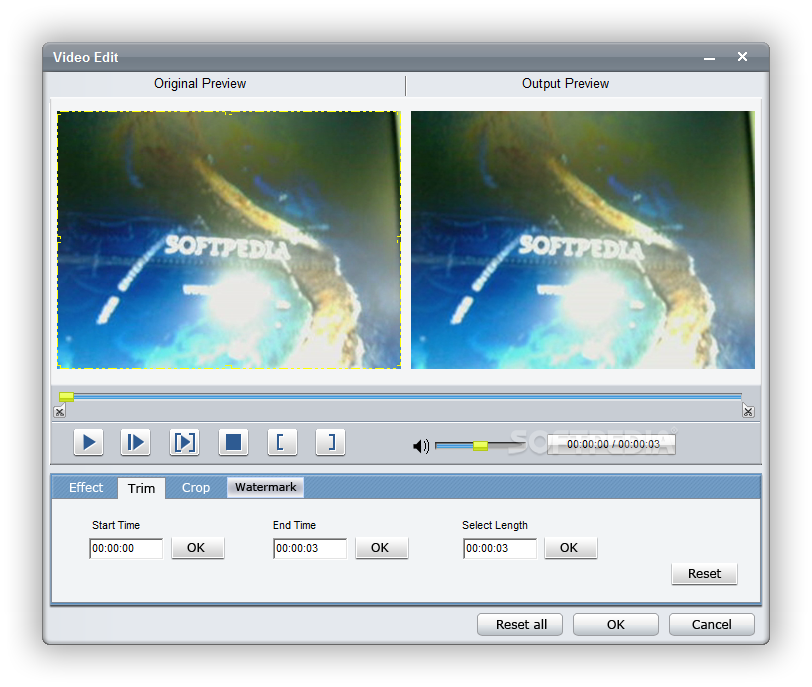Image resolution: width=812 pixels, height=687 pixels.
Task: Click the Output Preview heading
Action: pos(565,83)
